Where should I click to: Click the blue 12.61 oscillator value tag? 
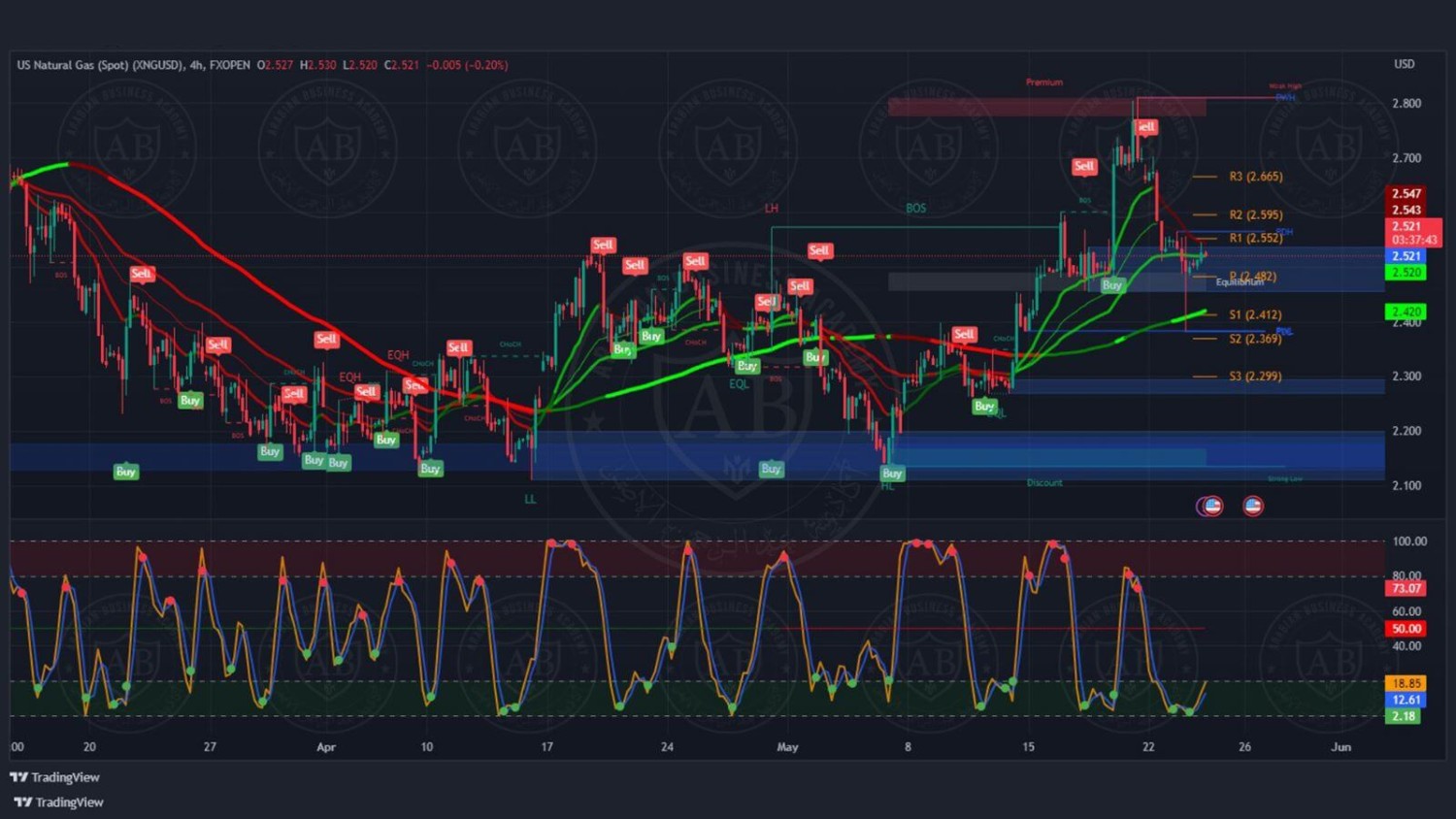[x=1406, y=700]
